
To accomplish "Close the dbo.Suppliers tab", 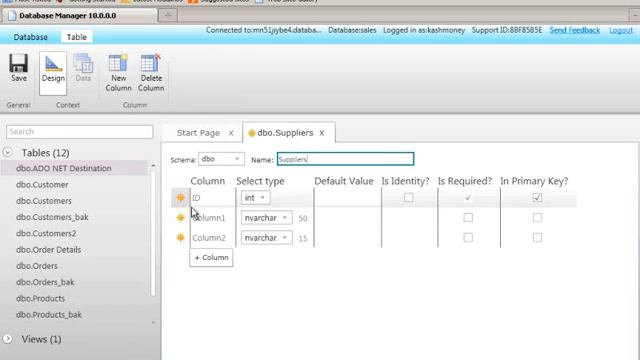I will pyautogui.click(x=322, y=133).
